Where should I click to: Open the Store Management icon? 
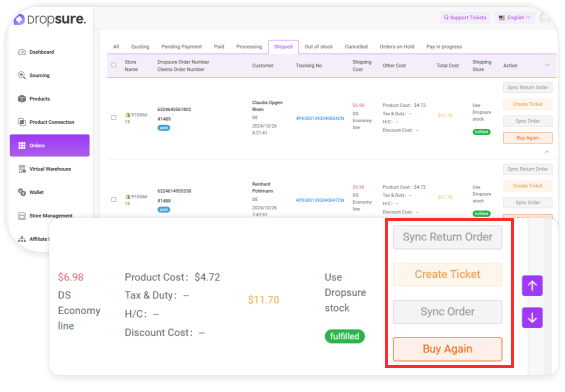point(22,215)
